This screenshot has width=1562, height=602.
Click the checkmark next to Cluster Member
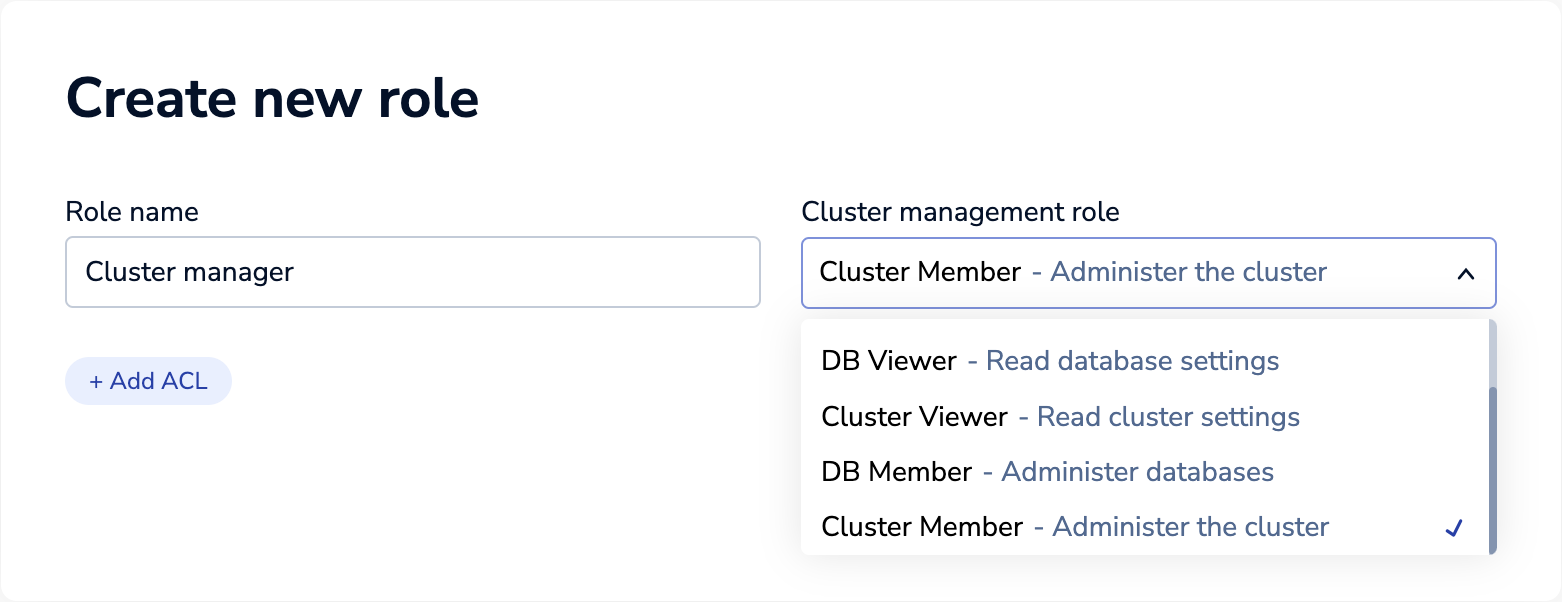tap(1456, 526)
